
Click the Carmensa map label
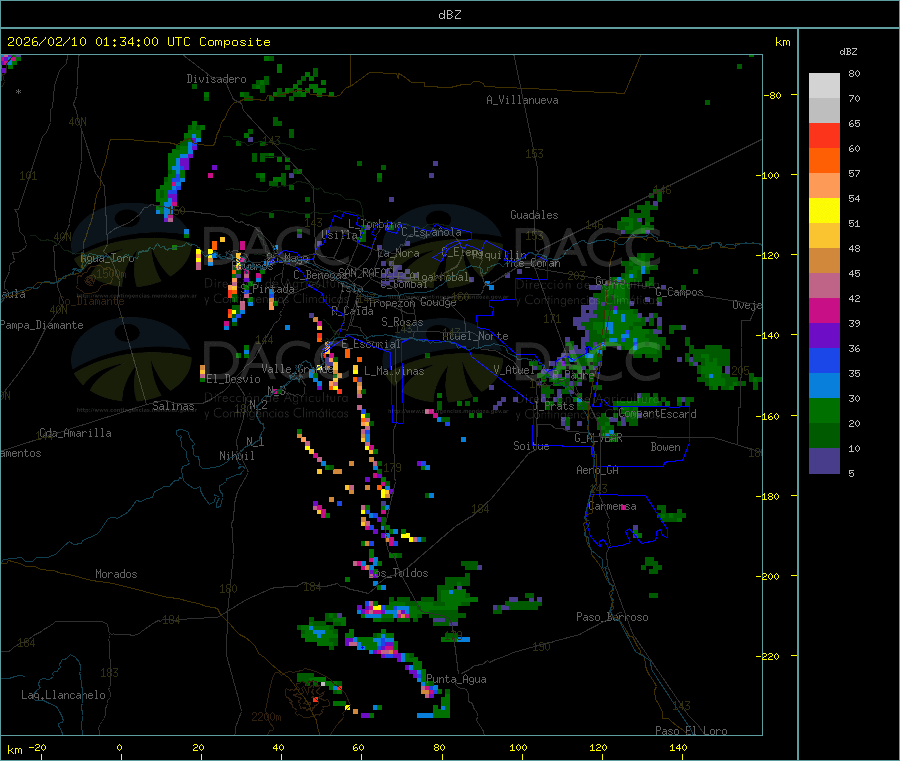point(612,506)
